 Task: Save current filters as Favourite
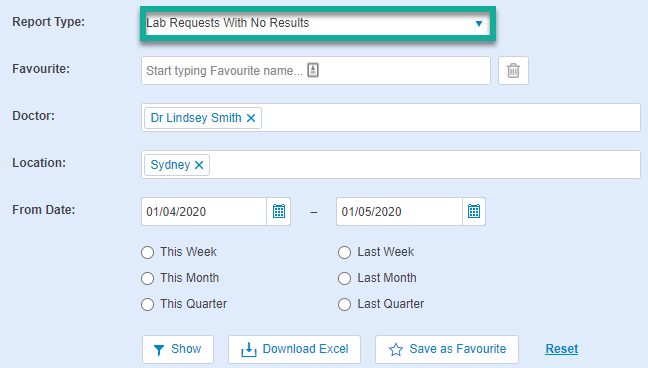coord(447,349)
